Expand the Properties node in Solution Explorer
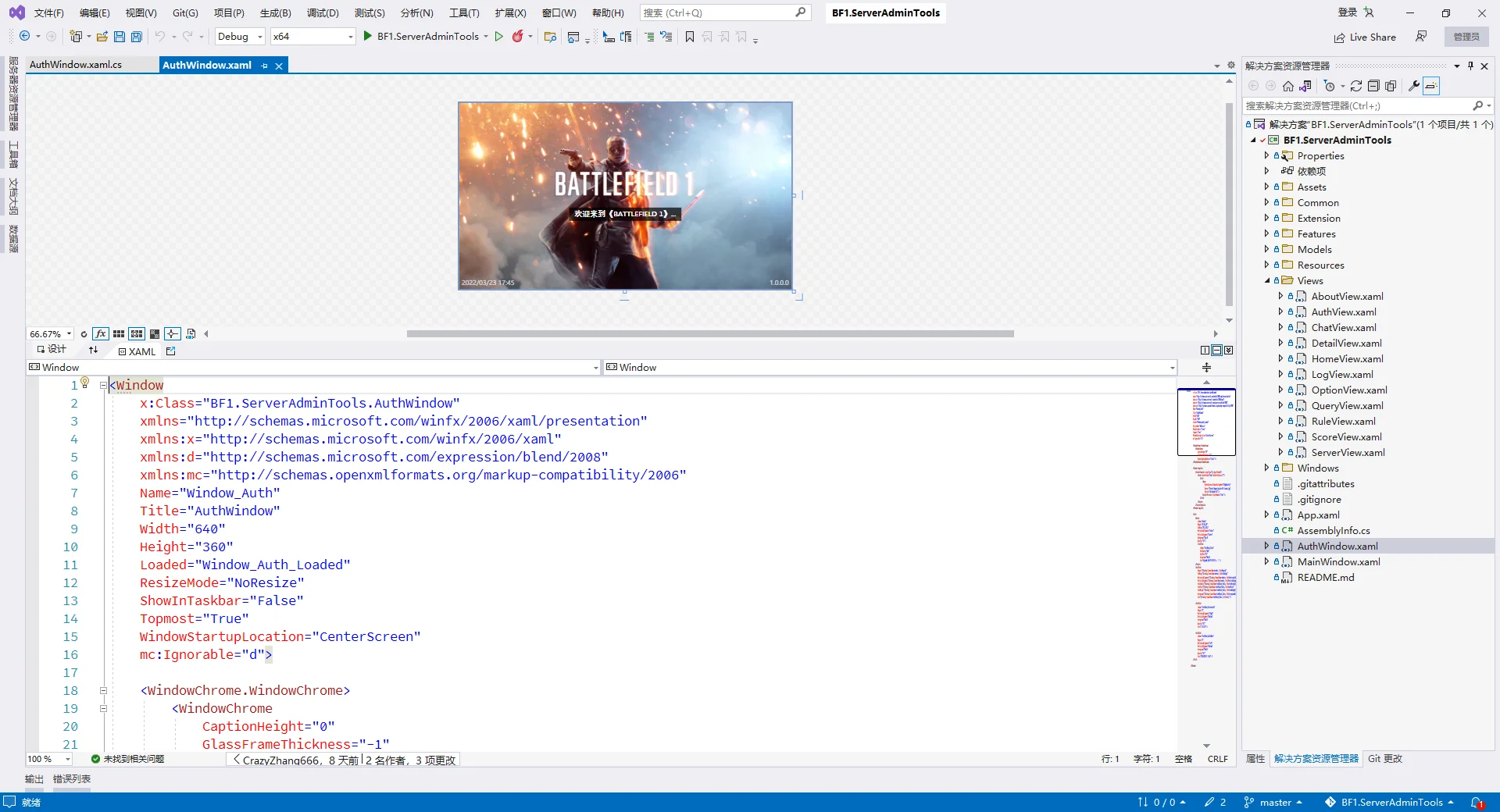Screen dimensions: 1500x812 tap(1267, 155)
